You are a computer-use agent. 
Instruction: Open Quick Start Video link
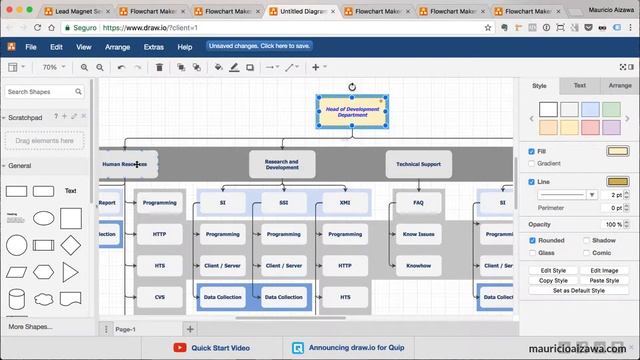point(211,348)
